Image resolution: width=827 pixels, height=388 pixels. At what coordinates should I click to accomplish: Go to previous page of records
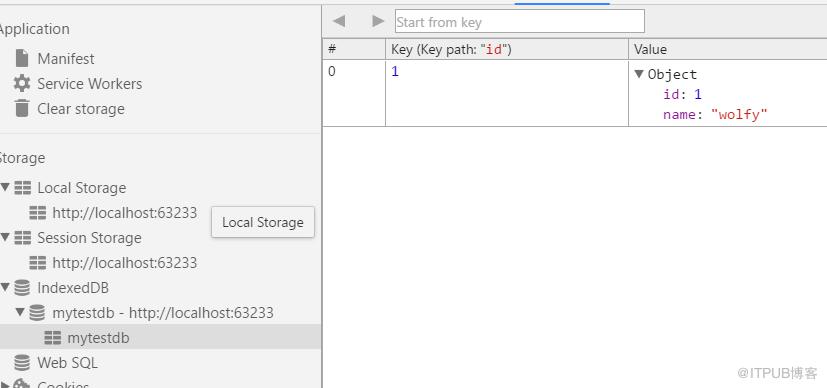(339, 21)
